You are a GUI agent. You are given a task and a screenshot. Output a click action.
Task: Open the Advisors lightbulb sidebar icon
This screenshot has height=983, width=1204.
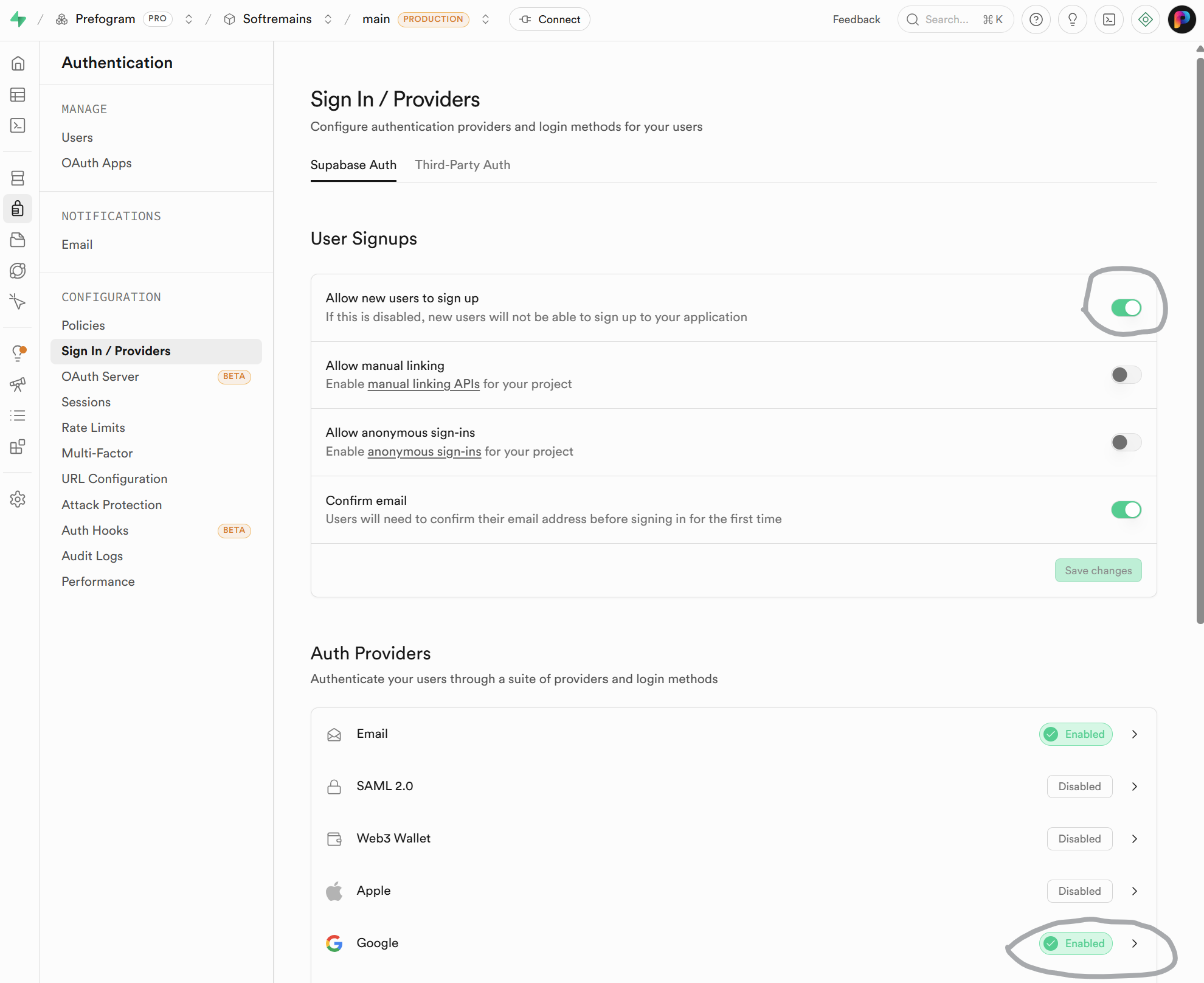coord(19,353)
